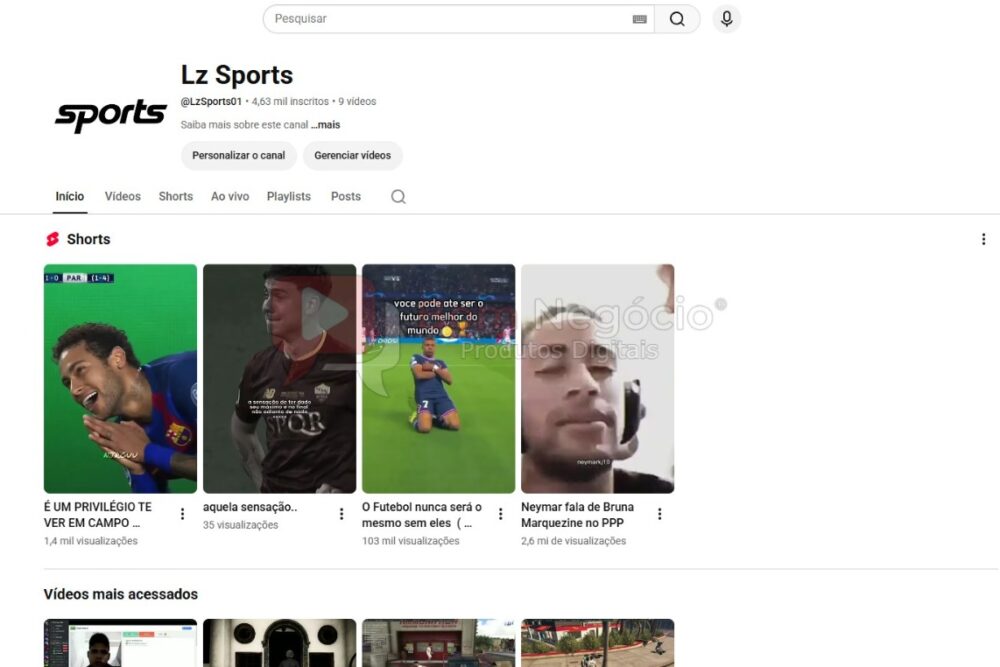Click '4,63 mil inscritos' text
The width and height of the screenshot is (1000, 667).
click(x=290, y=101)
